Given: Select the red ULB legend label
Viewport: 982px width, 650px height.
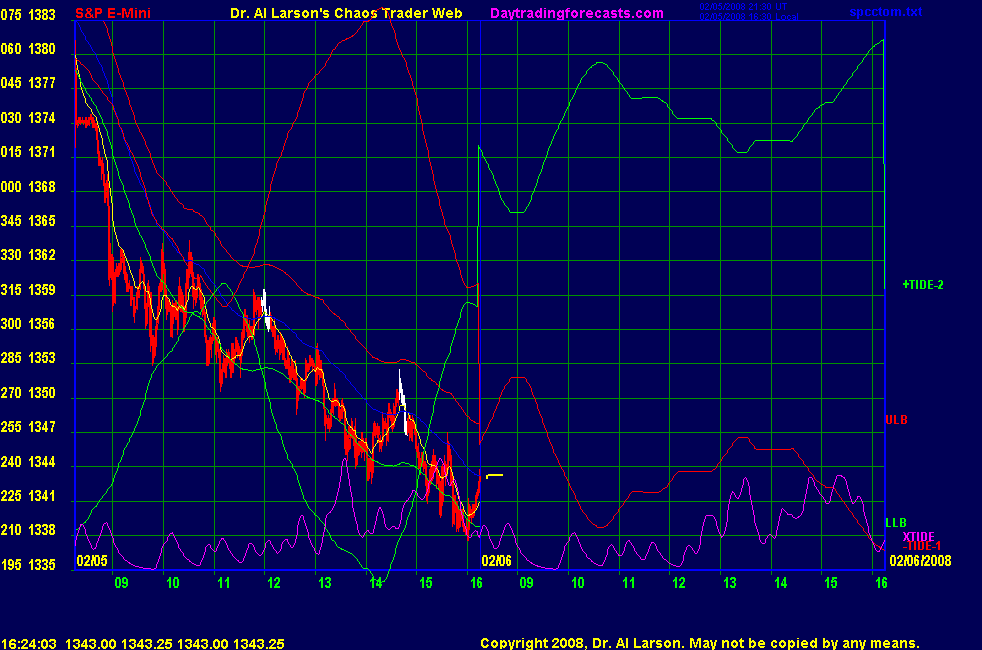Looking at the screenshot, I should [x=896, y=419].
